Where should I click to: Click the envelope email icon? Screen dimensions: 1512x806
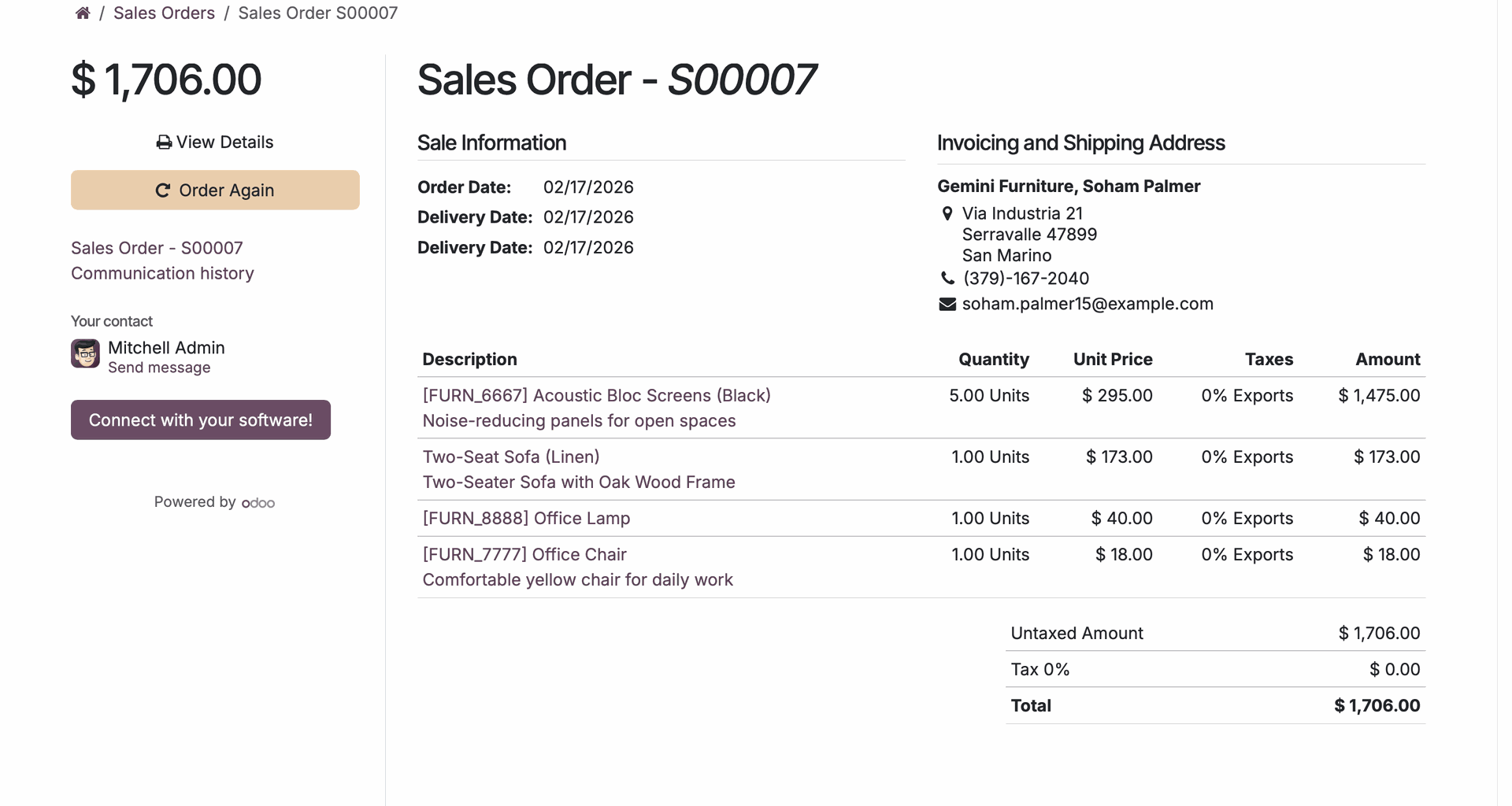(x=947, y=305)
